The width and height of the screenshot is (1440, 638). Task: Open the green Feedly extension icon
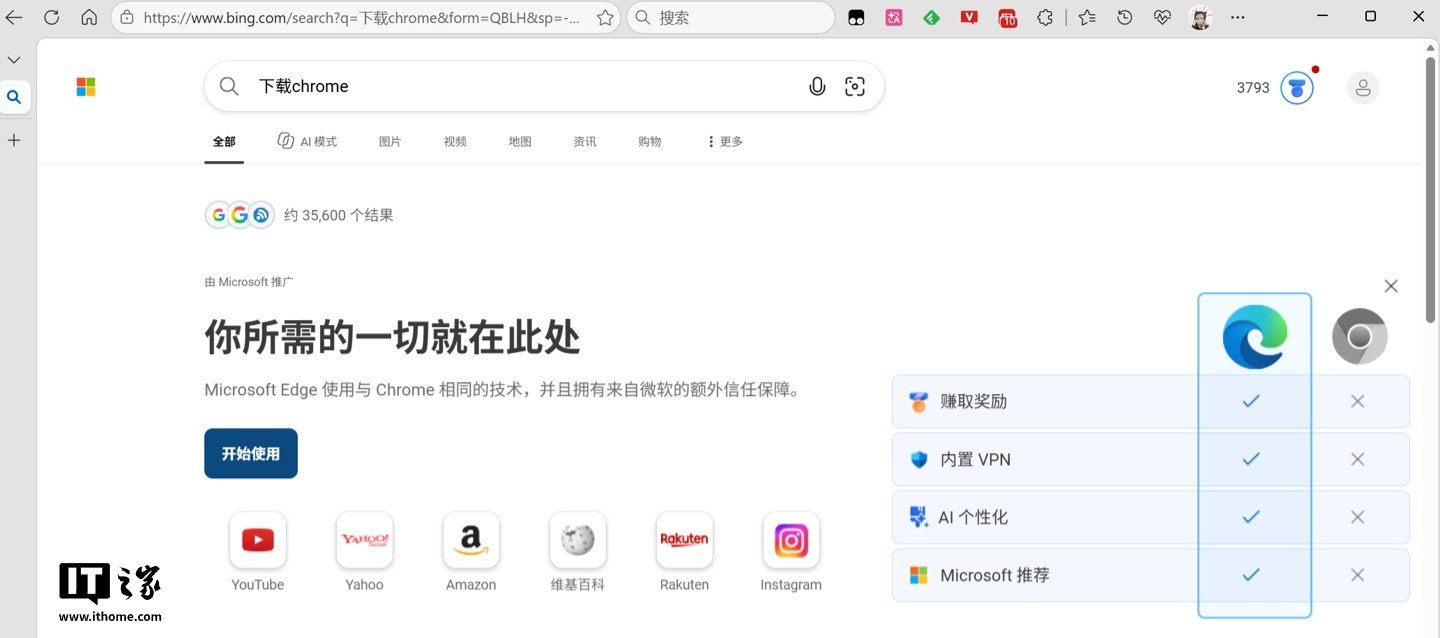[931, 17]
